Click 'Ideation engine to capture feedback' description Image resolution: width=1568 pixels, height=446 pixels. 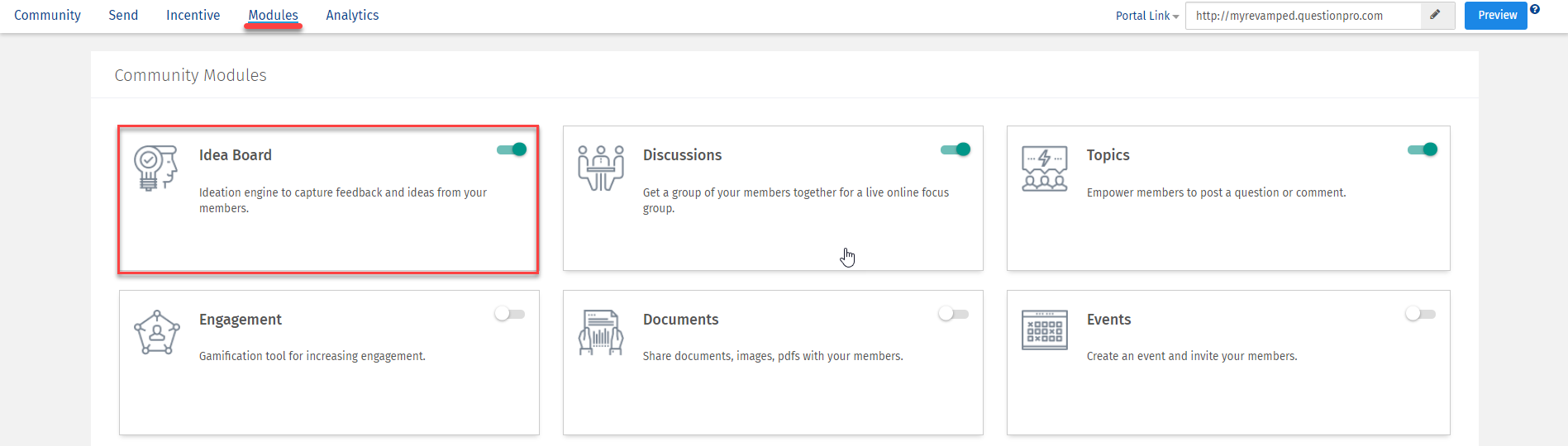[x=343, y=200]
